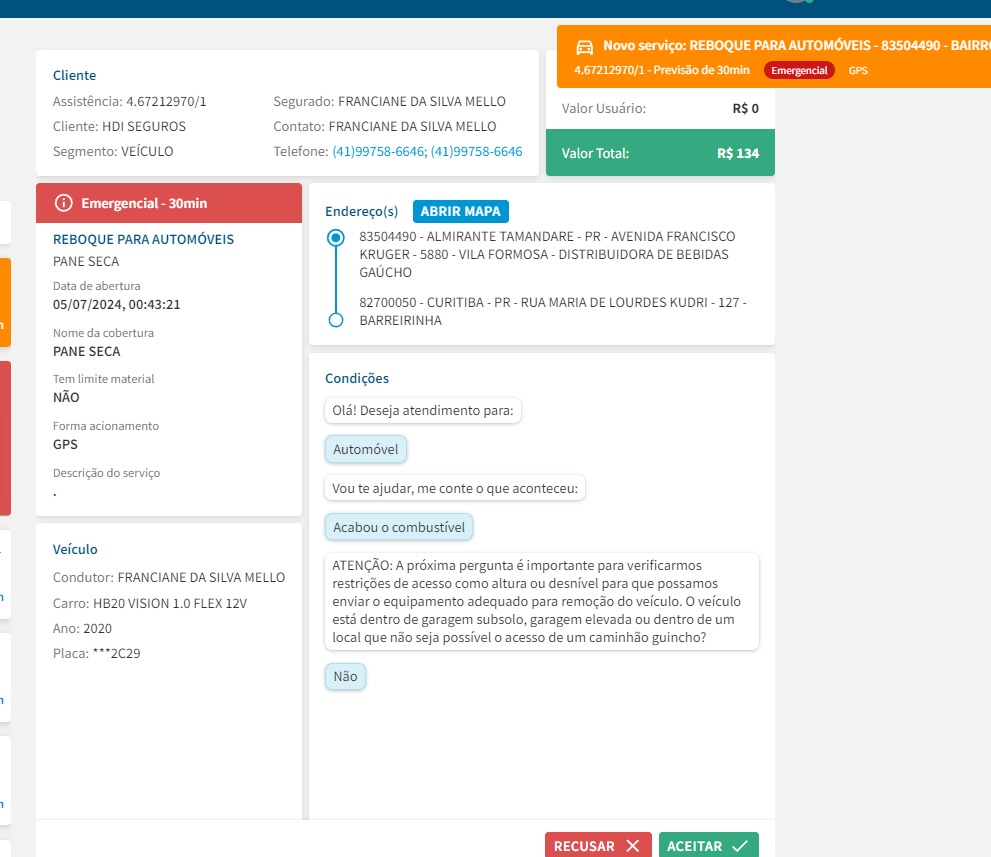Click the origin address marker circle
The image size is (991, 857).
point(336,238)
